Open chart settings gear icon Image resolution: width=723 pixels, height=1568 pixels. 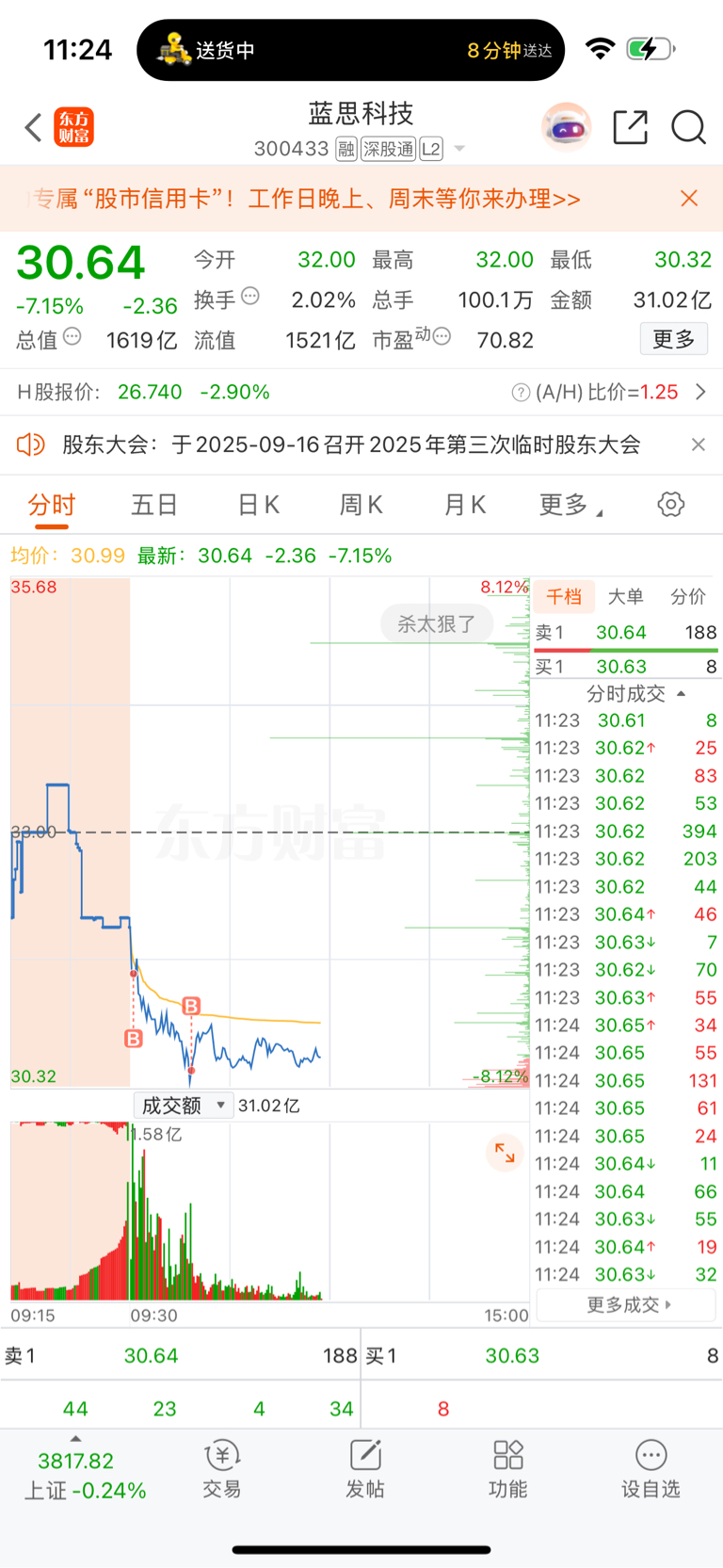[670, 505]
